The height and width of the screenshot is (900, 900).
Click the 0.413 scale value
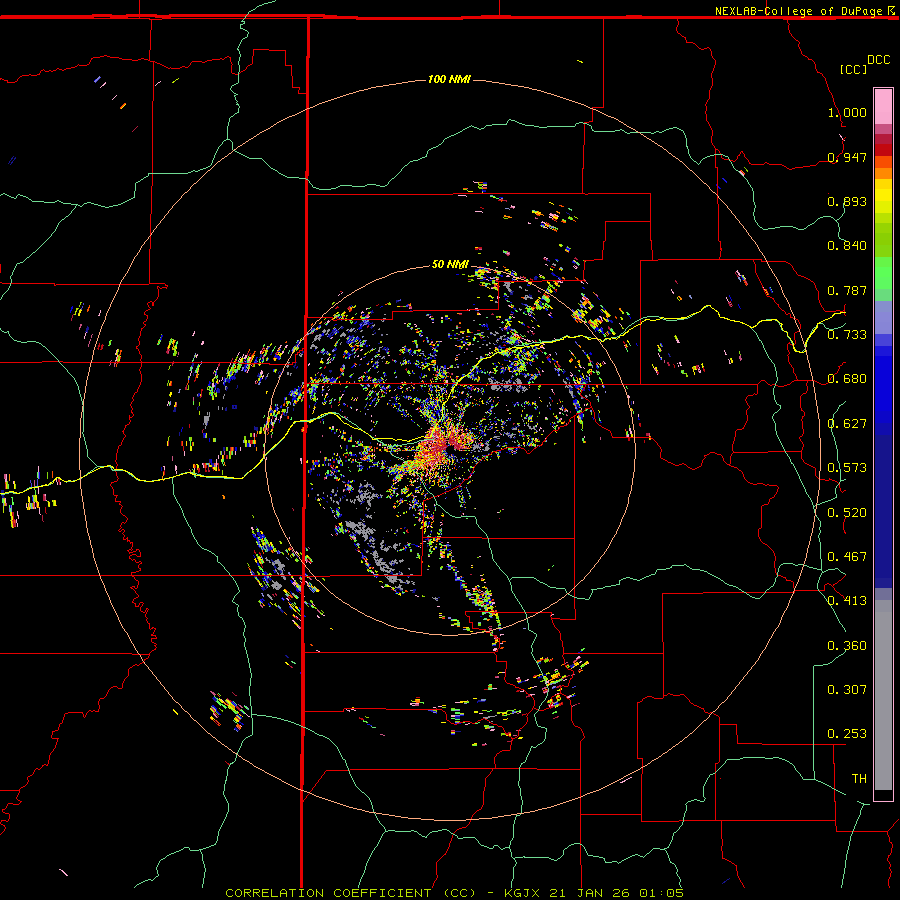pos(847,600)
